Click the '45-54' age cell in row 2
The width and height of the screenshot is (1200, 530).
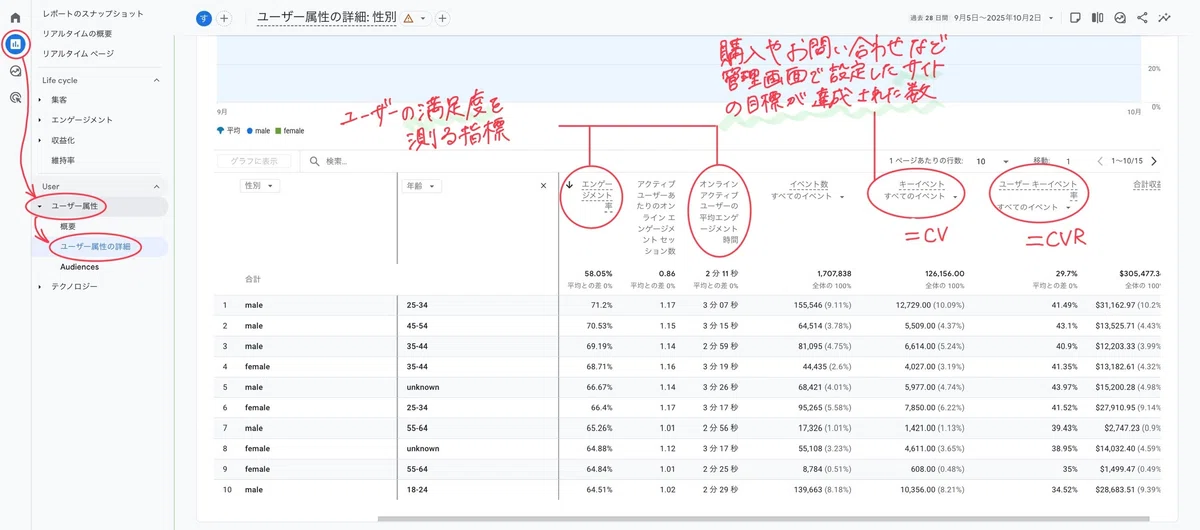coord(417,325)
